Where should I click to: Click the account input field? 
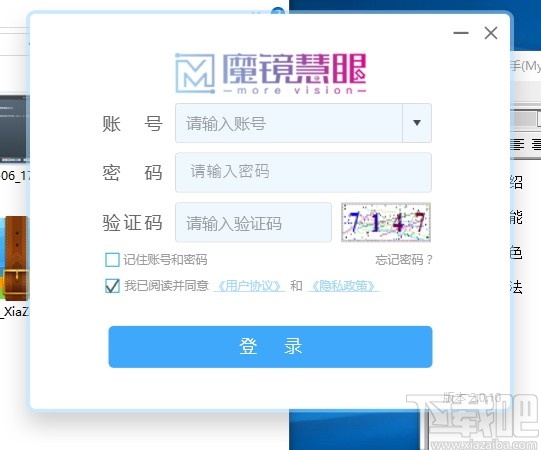(289, 123)
